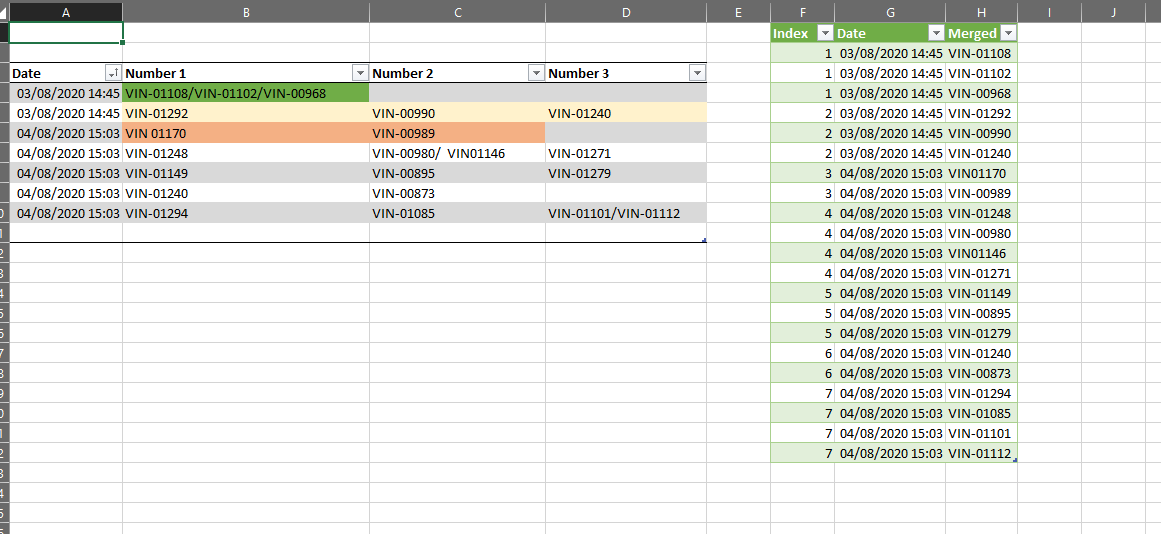Select Merged cell VIN-00990
The height and width of the screenshot is (534, 1161).
click(x=981, y=133)
